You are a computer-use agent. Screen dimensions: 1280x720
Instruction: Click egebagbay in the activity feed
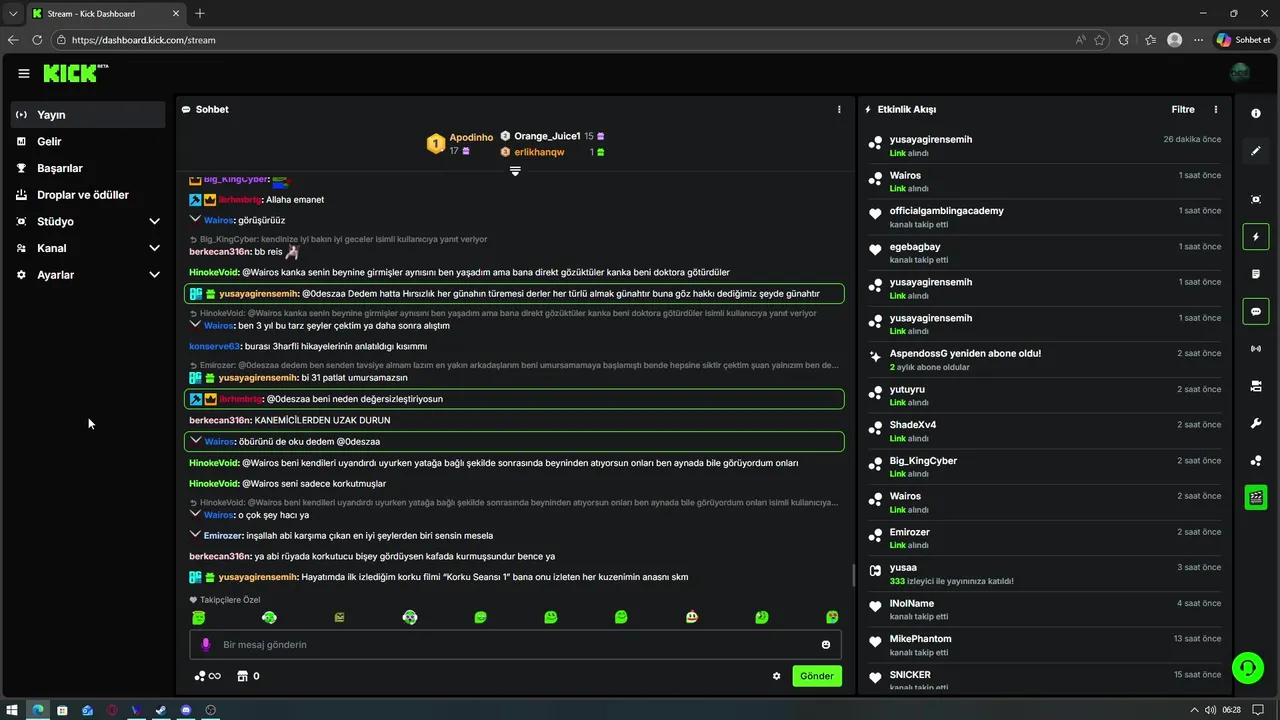[x=914, y=247]
